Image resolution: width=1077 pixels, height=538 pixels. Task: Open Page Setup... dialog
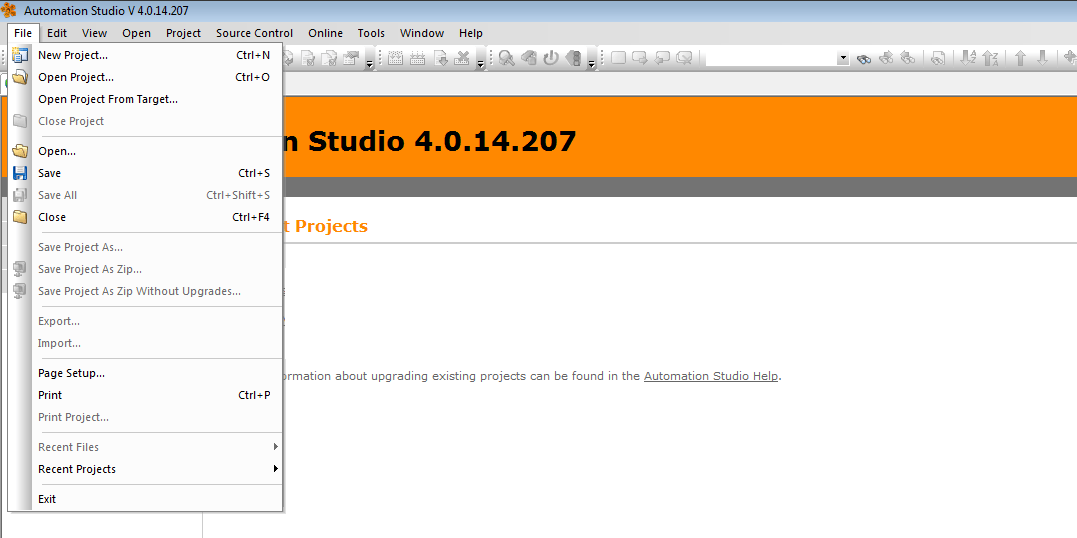146,373
